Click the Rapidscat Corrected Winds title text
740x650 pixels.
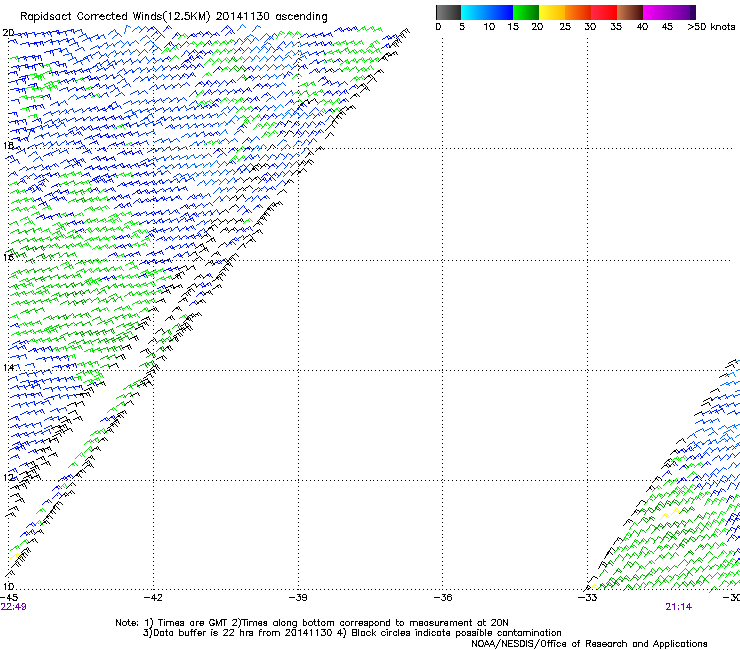(x=174, y=17)
